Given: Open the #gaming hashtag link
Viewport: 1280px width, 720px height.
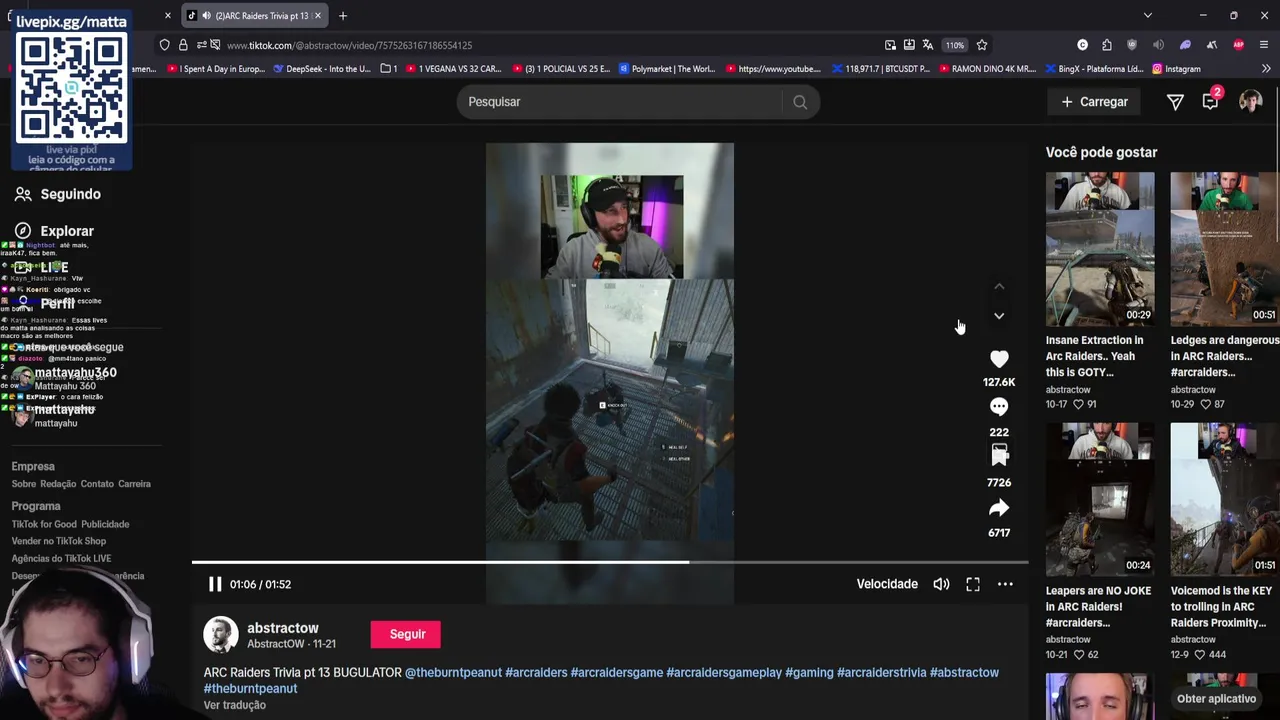Looking at the screenshot, I should (809, 672).
